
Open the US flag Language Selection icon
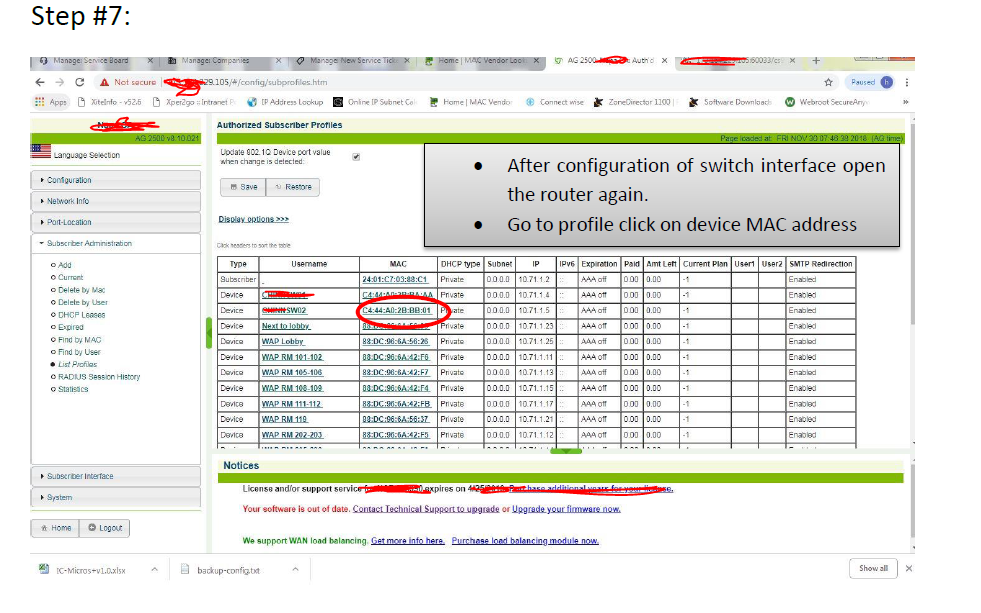click(41, 153)
